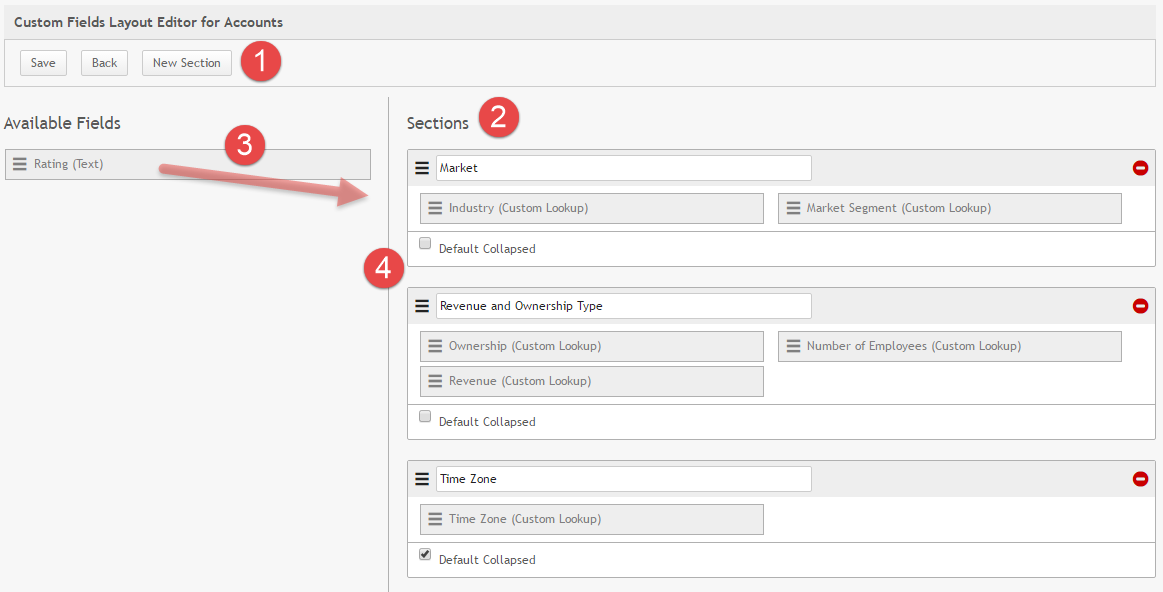Create a New Section
Viewport: 1163px width, 592px height.
pyautogui.click(x=186, y=62)
